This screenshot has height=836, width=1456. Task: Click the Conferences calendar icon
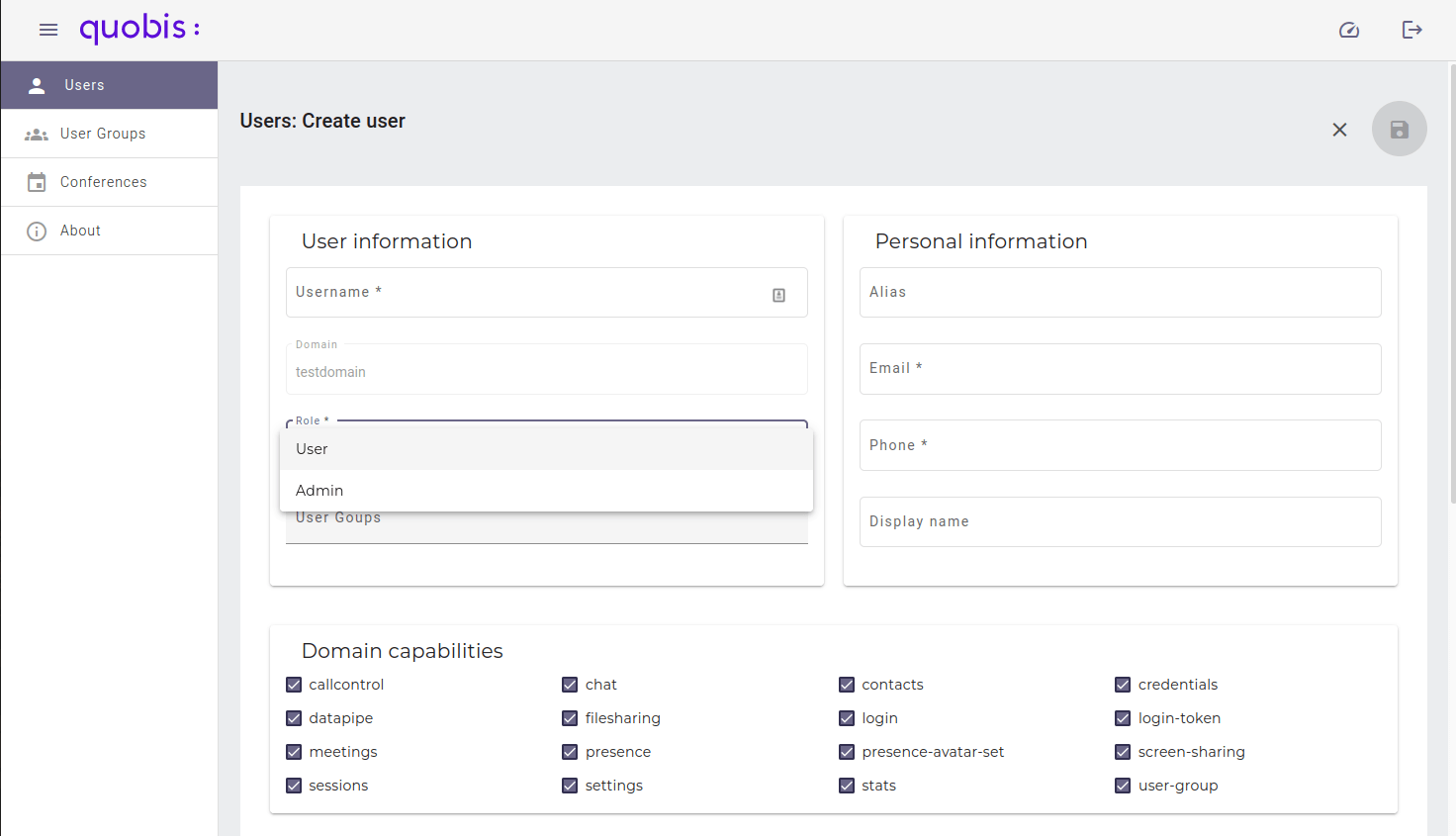tap(37, 182)
